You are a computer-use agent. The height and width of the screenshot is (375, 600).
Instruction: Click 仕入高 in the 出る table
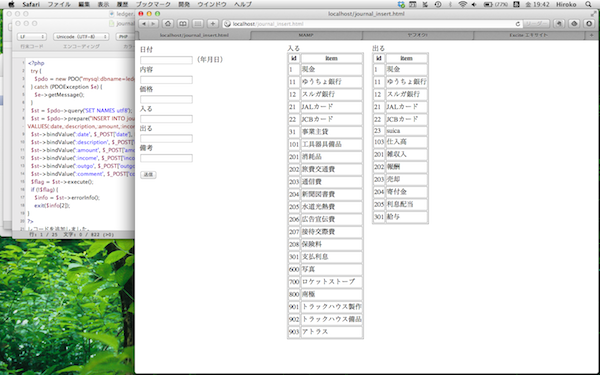point(406,142)
